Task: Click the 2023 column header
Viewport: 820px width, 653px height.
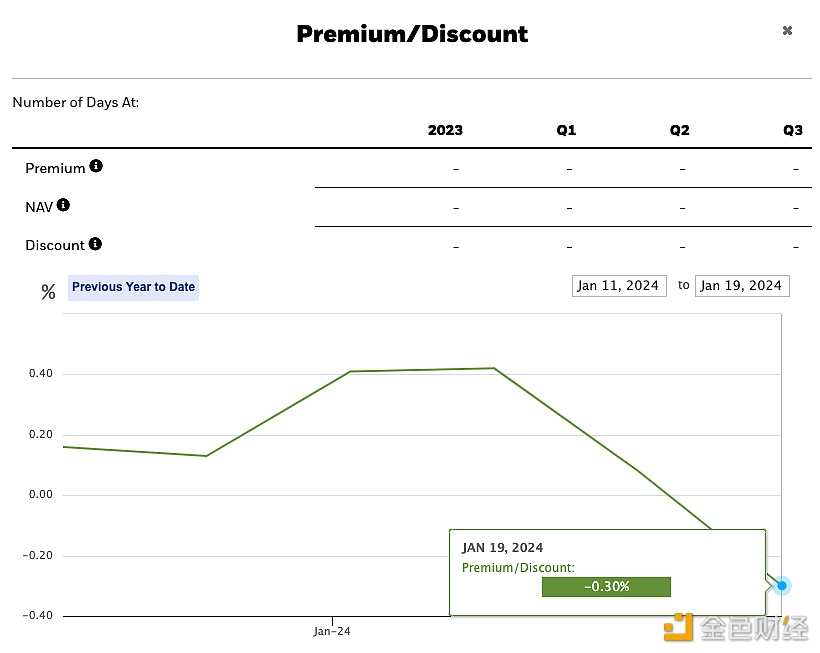Action: pos(445,130)
